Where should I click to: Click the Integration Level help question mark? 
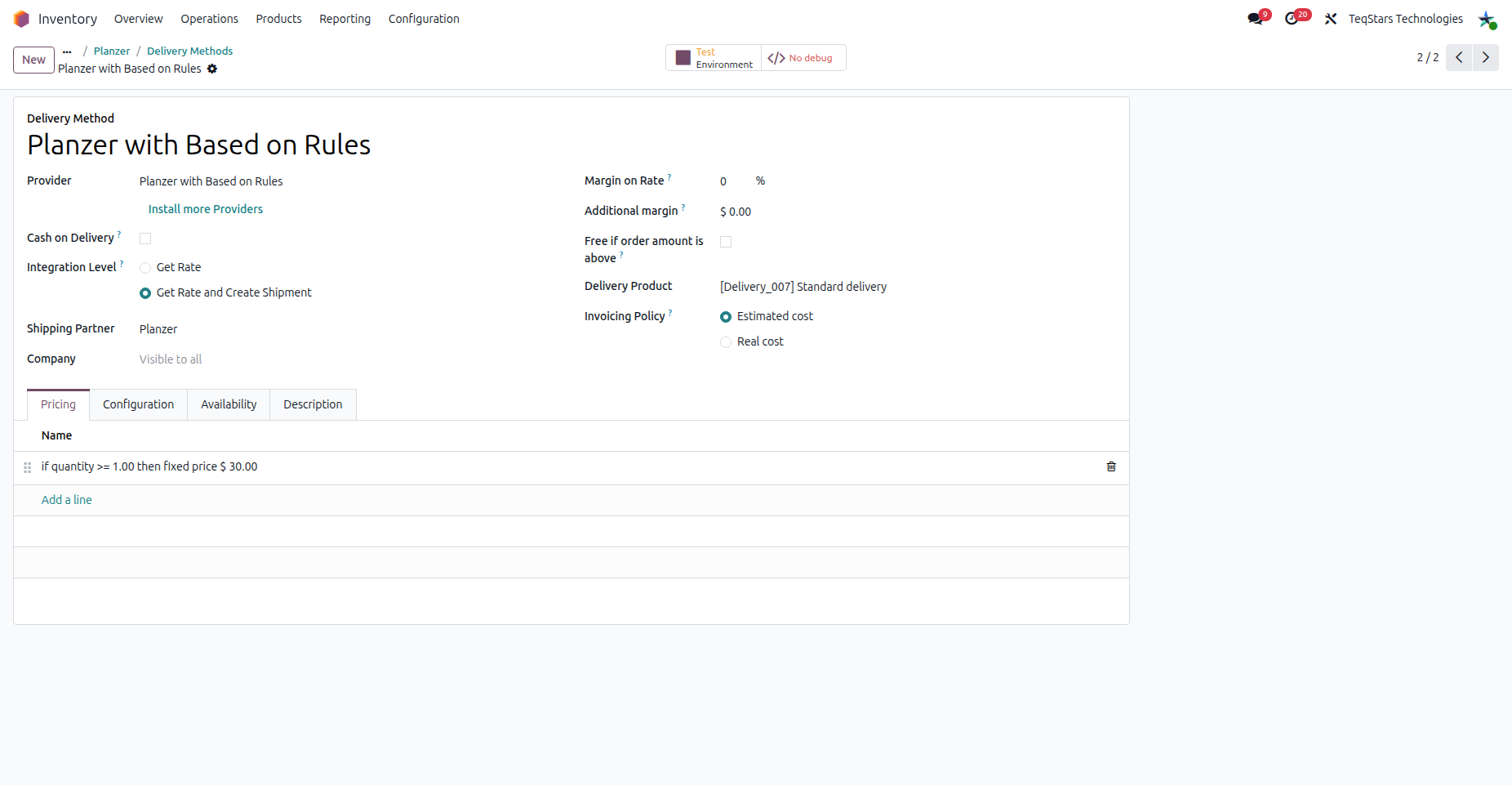pyautogui.click(x=122, y=263)
